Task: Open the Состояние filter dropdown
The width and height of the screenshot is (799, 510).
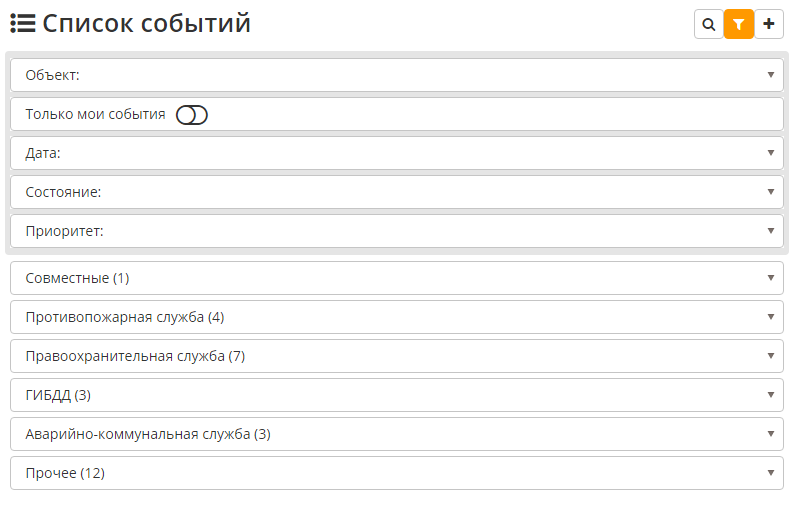Action: click(x=396, y=192)
